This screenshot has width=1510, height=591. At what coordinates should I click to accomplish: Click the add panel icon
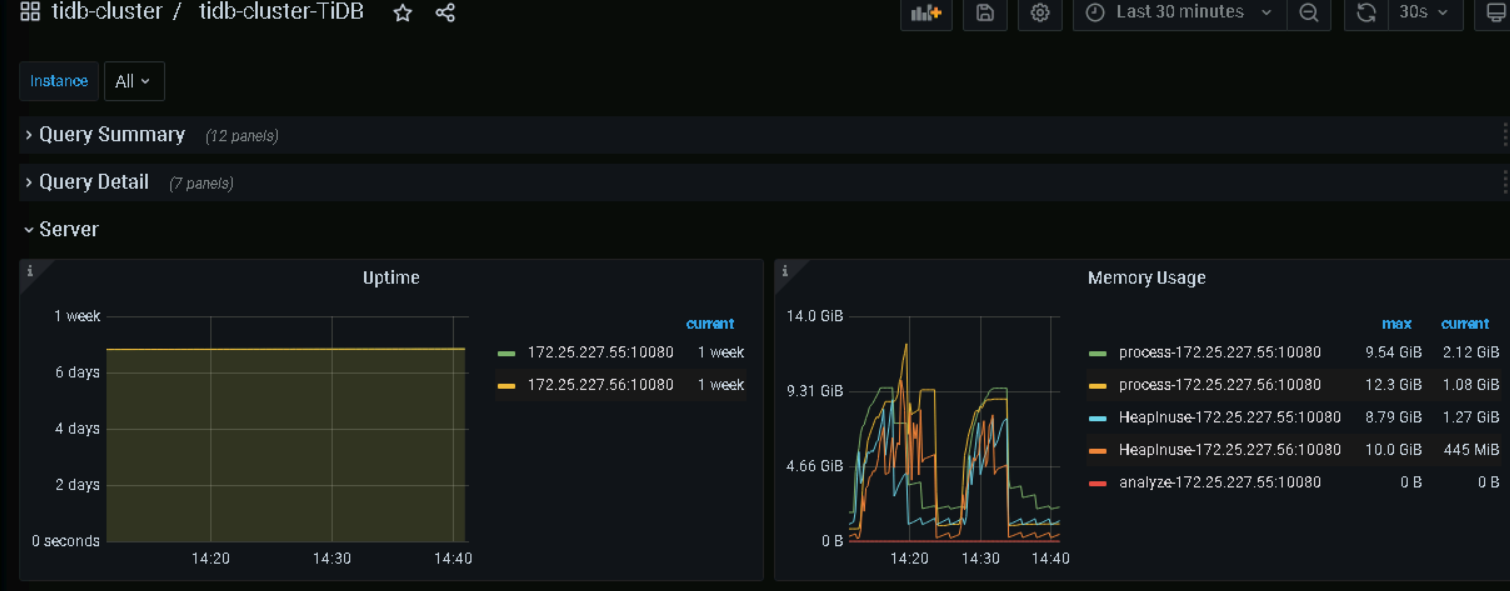(926, 13)
